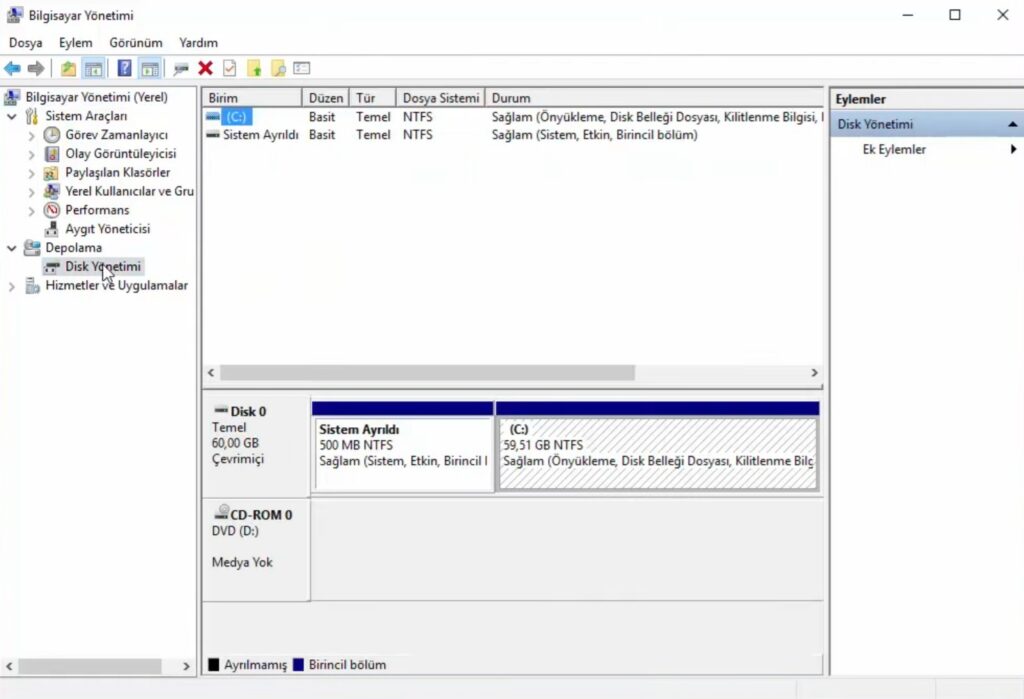Collapse the Sistem Araçları tree node

[12, 116]
